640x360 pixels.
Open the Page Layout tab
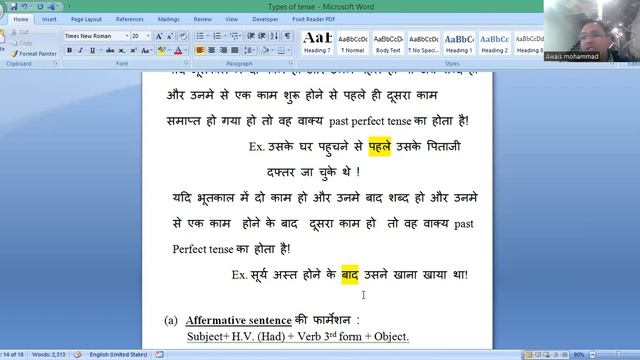click(86, 19)
